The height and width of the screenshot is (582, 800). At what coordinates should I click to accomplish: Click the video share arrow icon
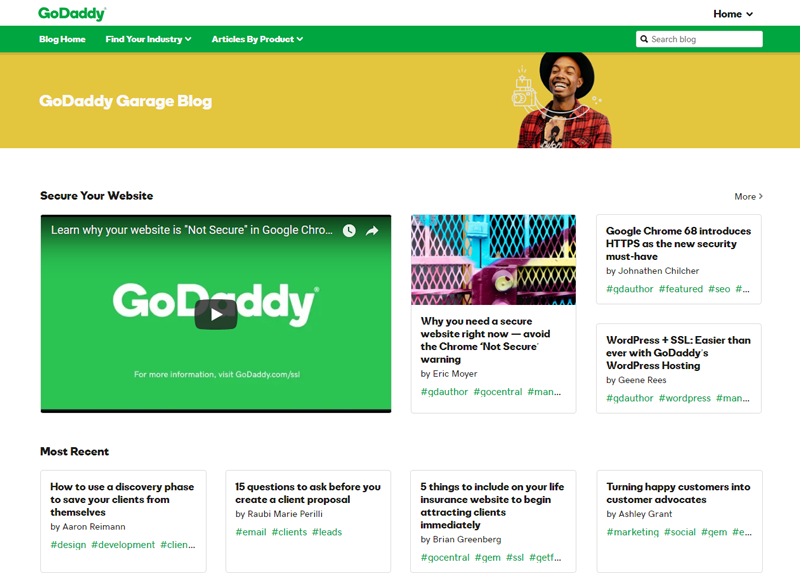pyautogui.click(x=372, y=231)
